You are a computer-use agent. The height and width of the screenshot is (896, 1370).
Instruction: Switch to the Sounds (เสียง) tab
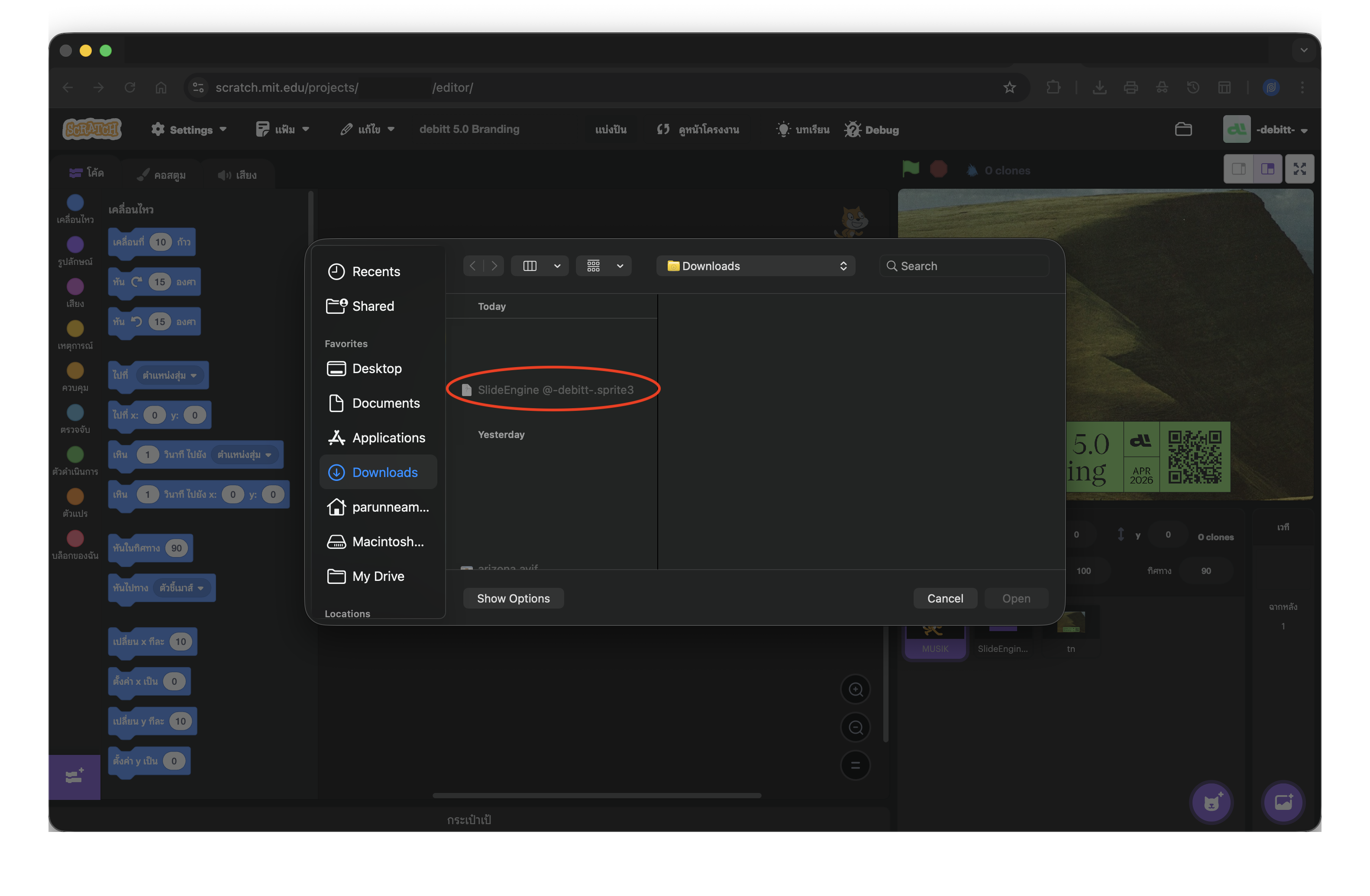coord(237,175)
